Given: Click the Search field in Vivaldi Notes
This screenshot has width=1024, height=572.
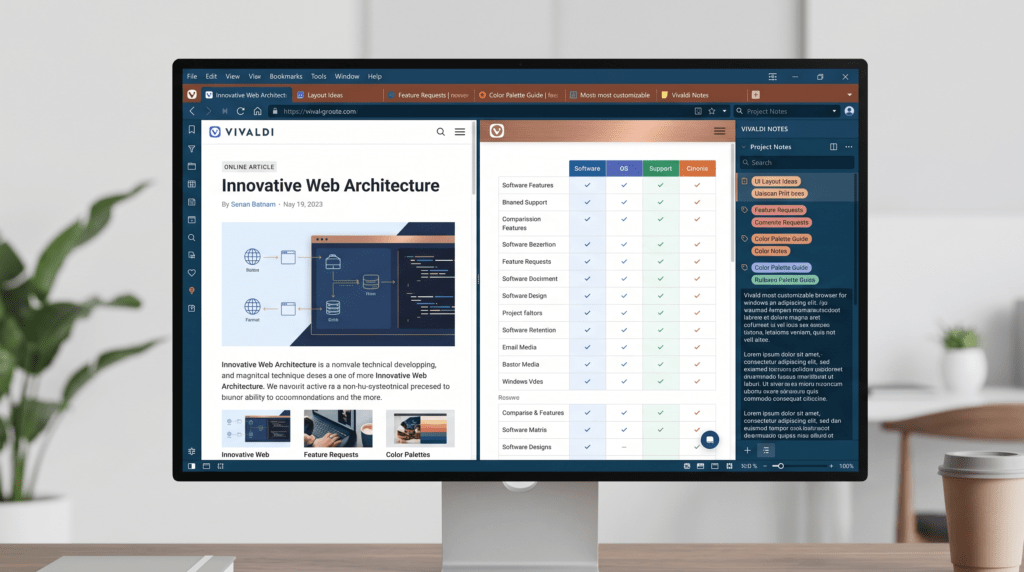Looking at the screenshot, I should tap(797, 163).
